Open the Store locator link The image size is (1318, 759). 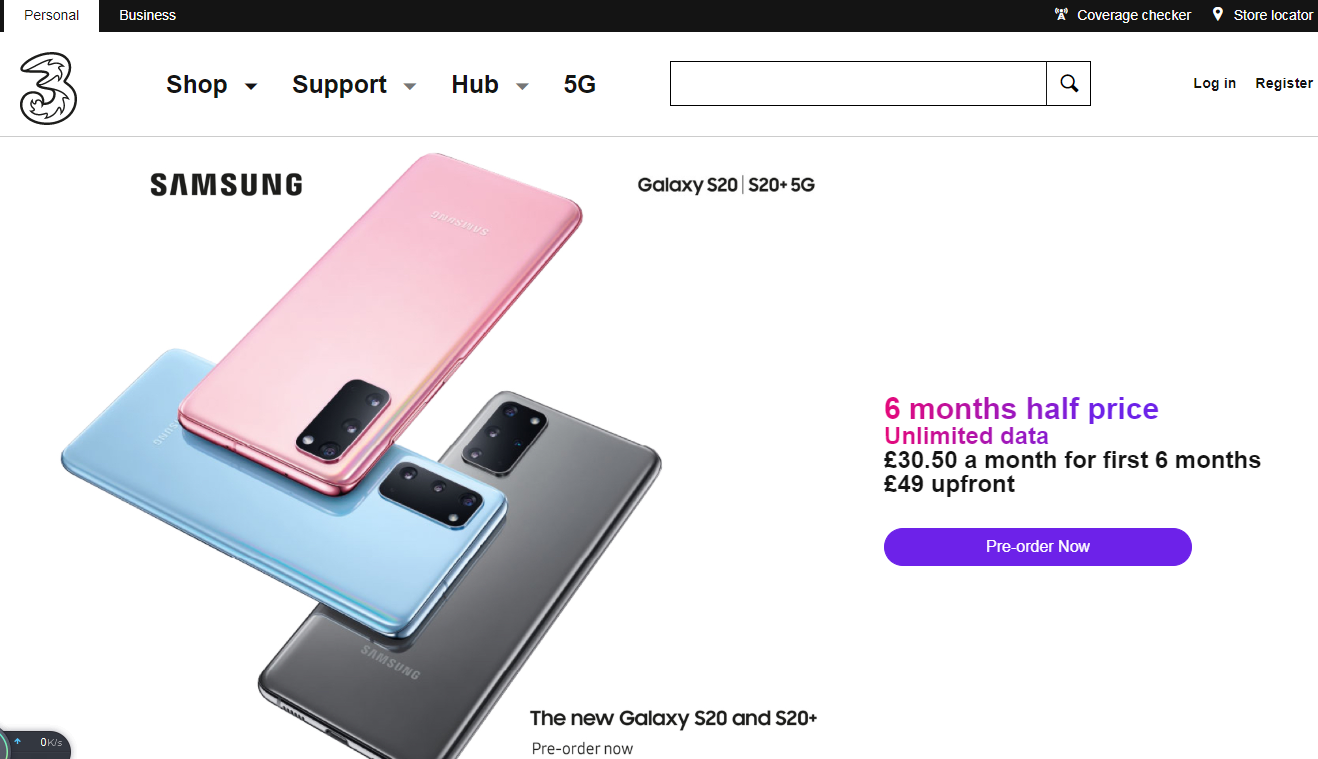(x=1273, y=15)
